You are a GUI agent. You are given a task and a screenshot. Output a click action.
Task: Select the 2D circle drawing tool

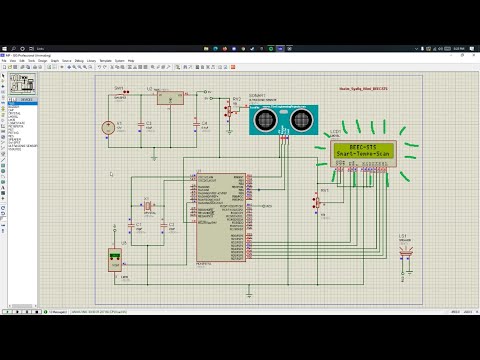coord(3,171)
